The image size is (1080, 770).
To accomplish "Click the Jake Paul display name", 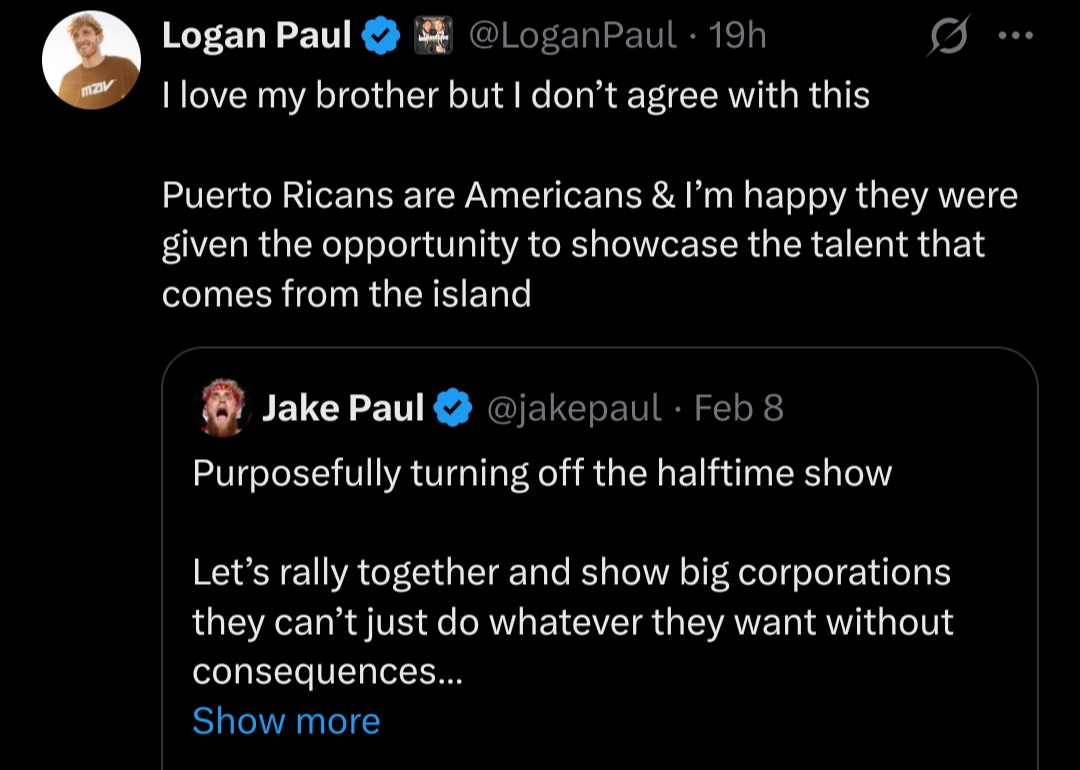I will (x=343, y=408).
